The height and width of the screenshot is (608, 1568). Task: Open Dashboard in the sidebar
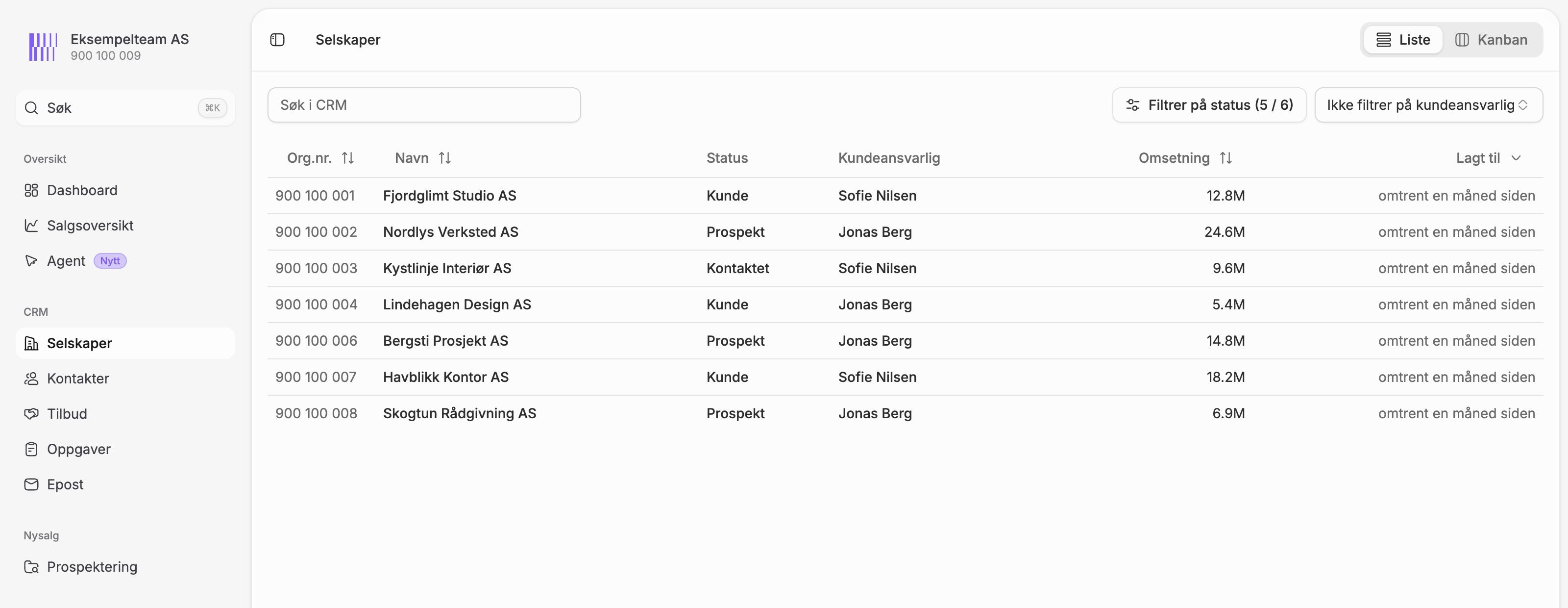pos(125,190)
